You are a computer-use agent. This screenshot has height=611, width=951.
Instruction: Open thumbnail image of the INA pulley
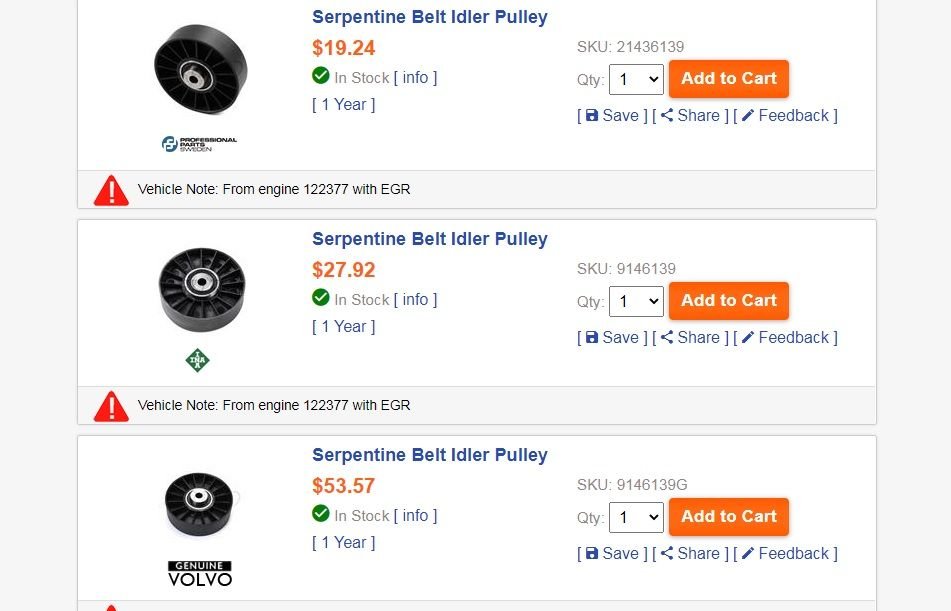[200, 288]
